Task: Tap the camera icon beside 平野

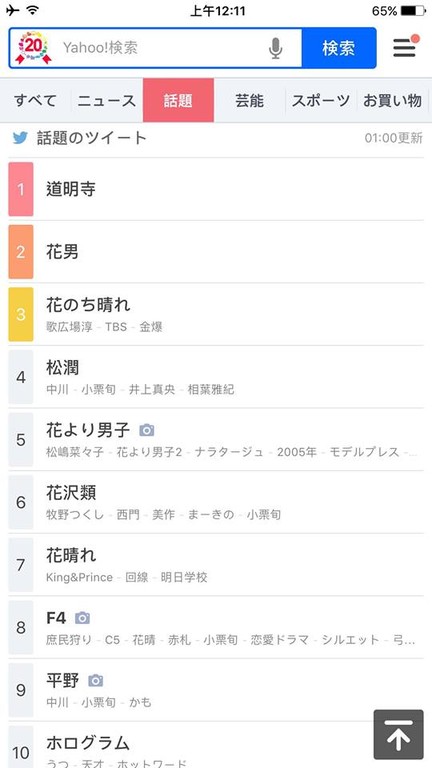Action: coord(96,680)
